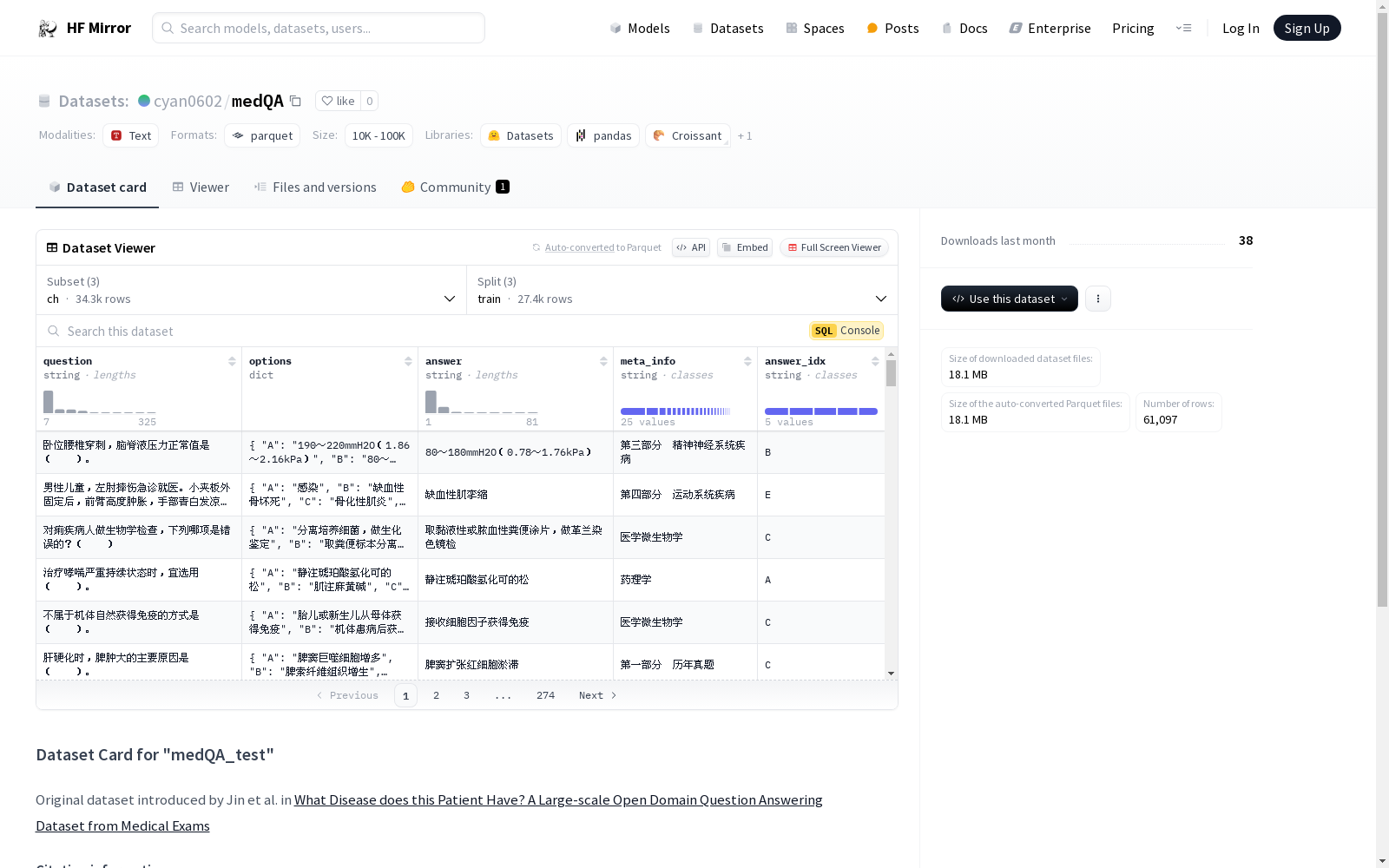1389x868 pixels.
Task: Switch to the Viewer tab
Action: (x=201, y=187)
